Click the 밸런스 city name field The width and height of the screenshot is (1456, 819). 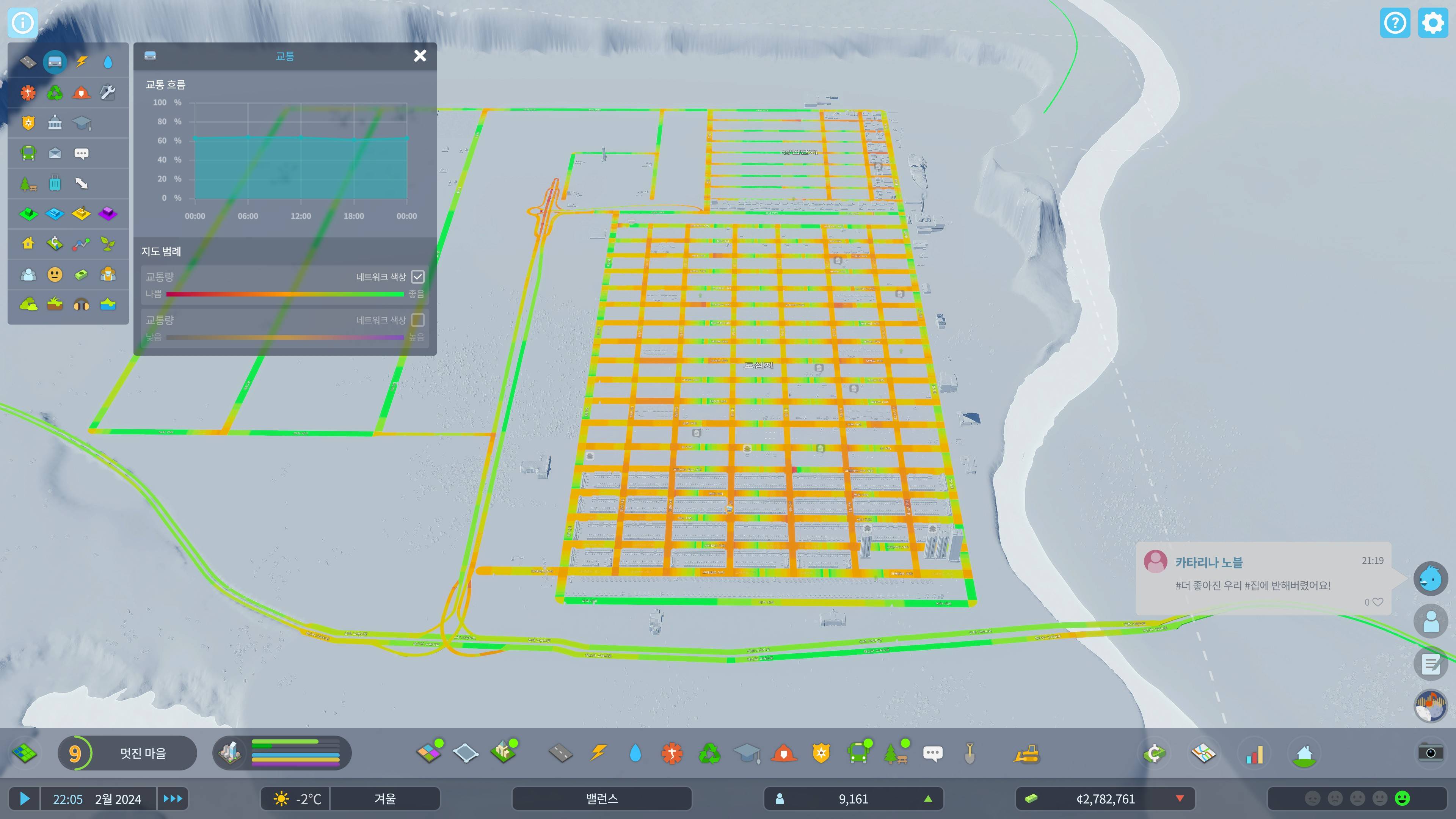point(601,799)
